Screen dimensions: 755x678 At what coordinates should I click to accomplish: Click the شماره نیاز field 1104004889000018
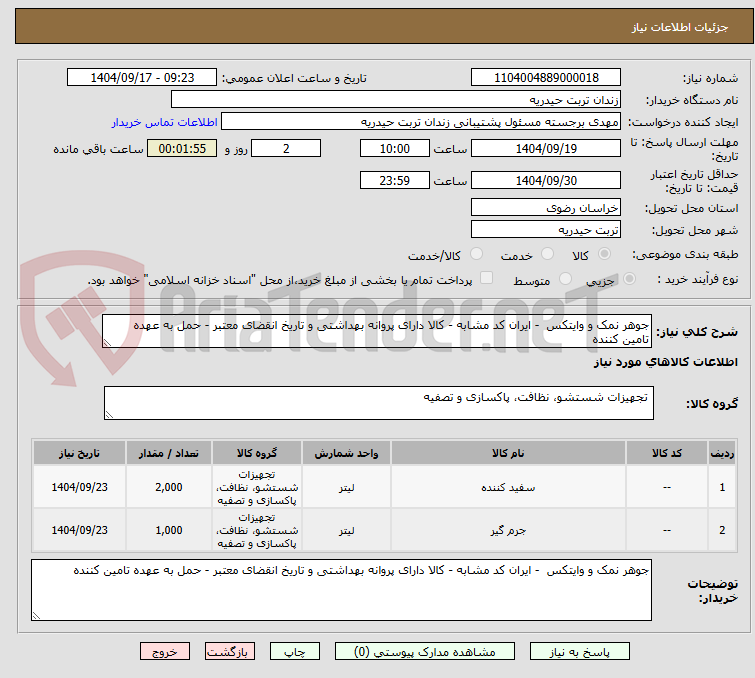[x=546, y=78]
